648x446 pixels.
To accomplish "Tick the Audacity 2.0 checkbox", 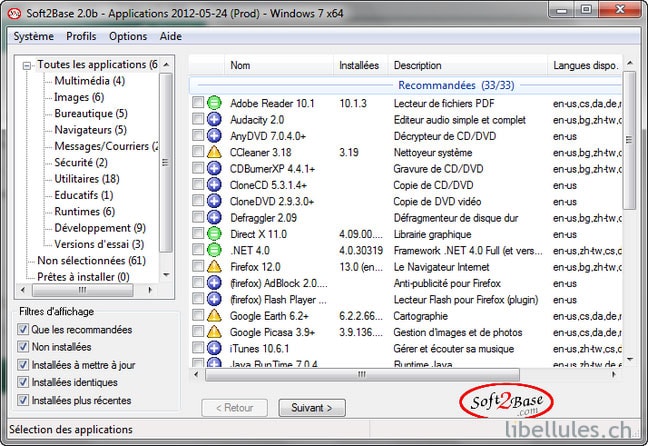I will click(198, 119).
